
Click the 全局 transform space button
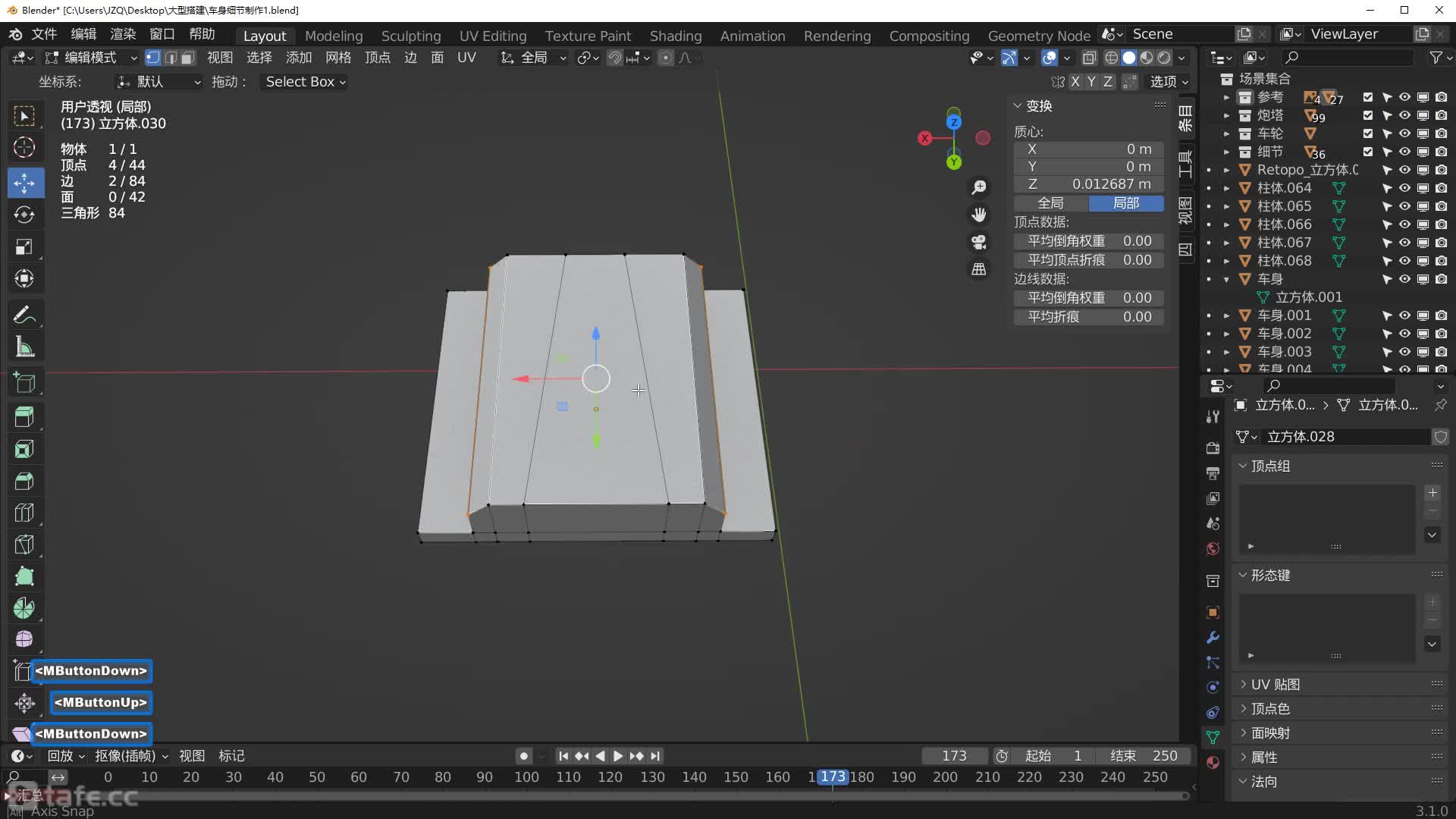click(1050, 203)
